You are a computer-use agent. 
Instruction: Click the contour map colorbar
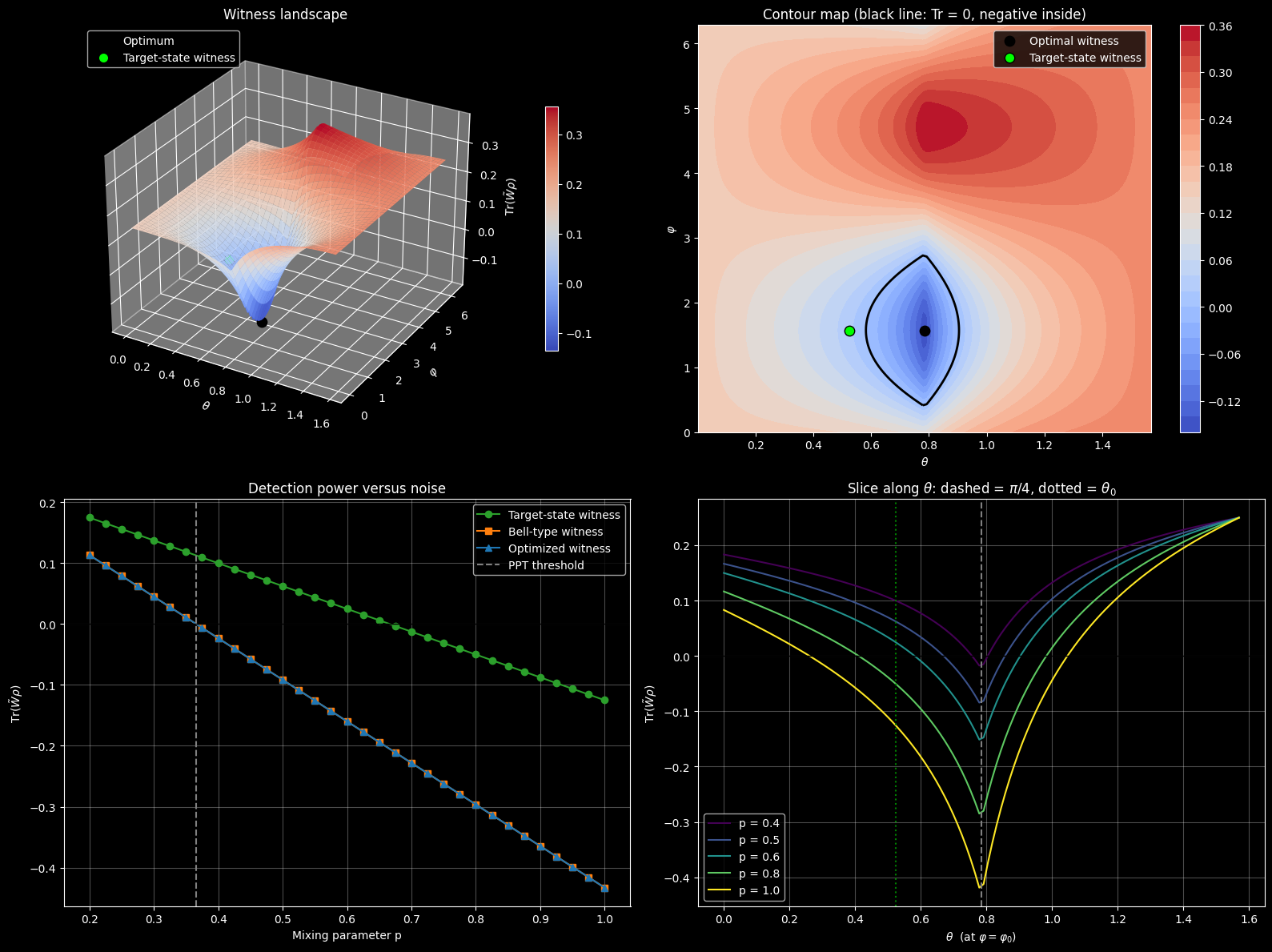tap(1190, 228)
